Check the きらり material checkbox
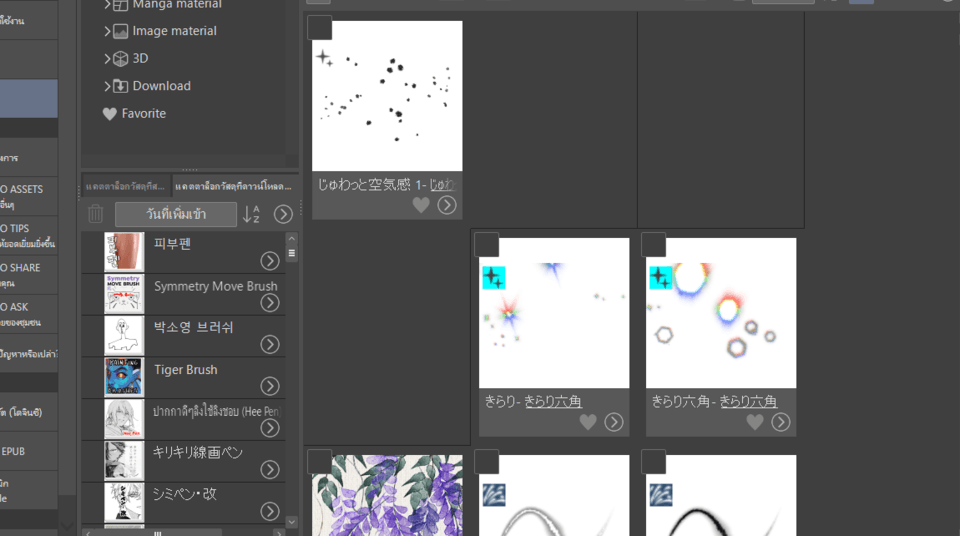The image size is (960, 536). [x=487, y=245]
